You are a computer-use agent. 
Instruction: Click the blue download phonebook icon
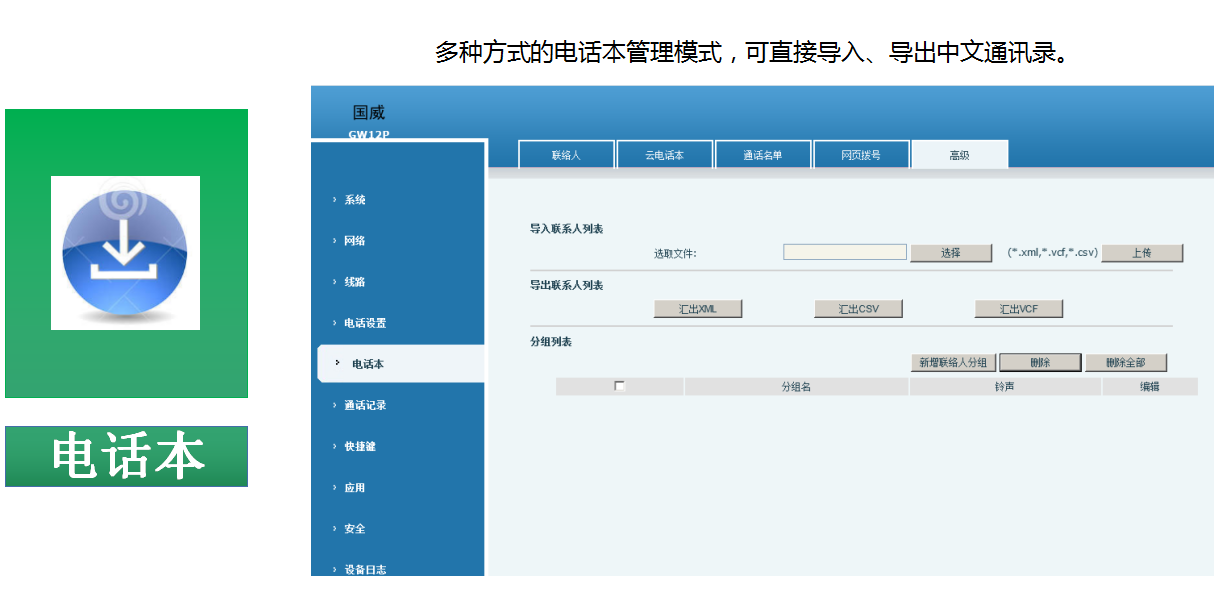(x=125, y=252)
